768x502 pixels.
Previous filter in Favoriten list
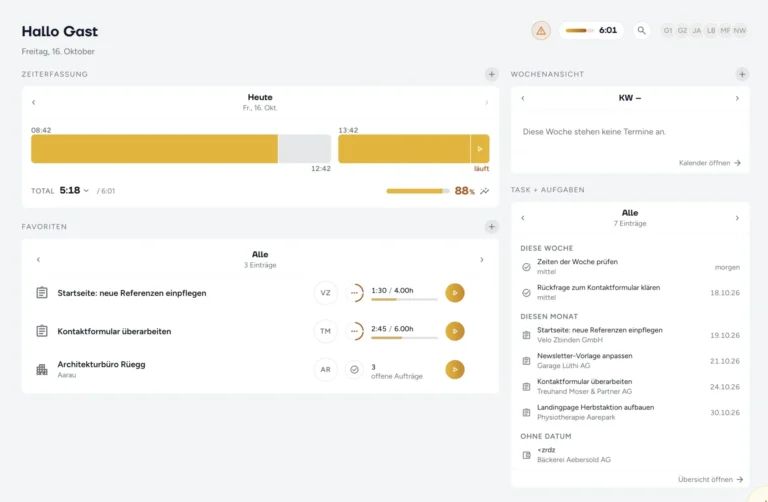pyautogui.click(x=38, y=260)
